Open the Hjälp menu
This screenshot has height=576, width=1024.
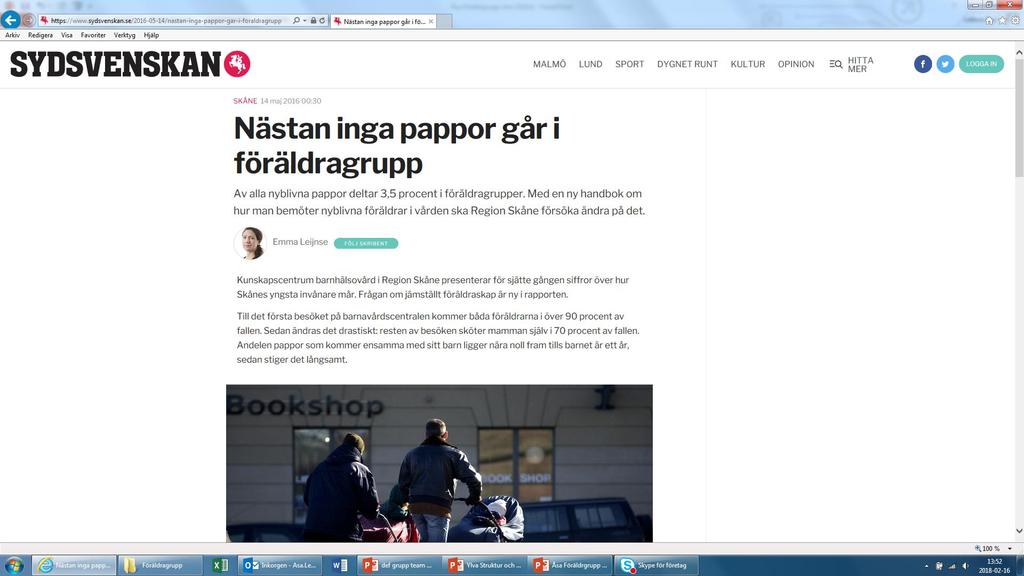tap(152, 35)
